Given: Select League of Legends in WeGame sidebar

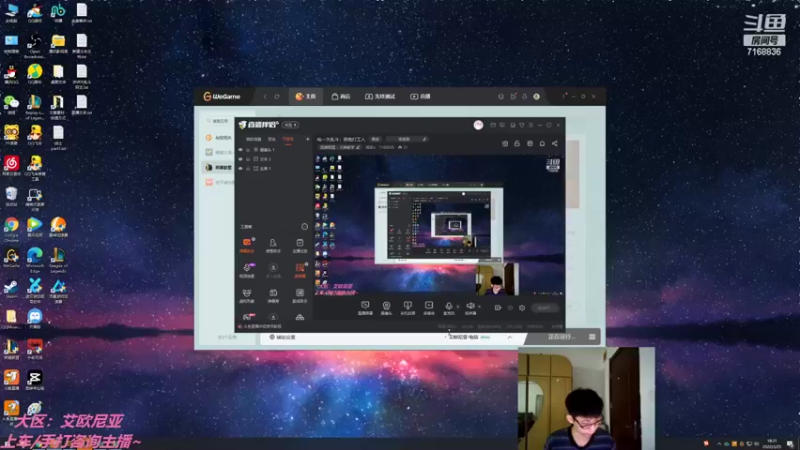Looking at the screenshot, I should pos(219,167).
